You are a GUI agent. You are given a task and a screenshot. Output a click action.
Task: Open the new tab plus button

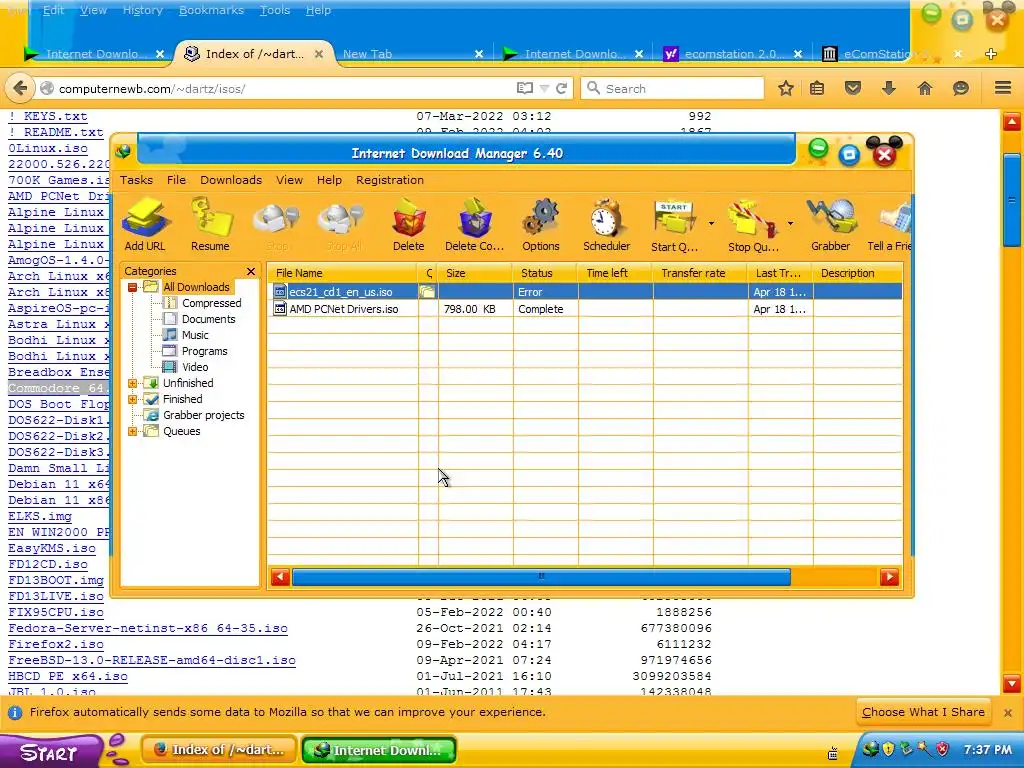pyautogui.click(x=991, y=54)
